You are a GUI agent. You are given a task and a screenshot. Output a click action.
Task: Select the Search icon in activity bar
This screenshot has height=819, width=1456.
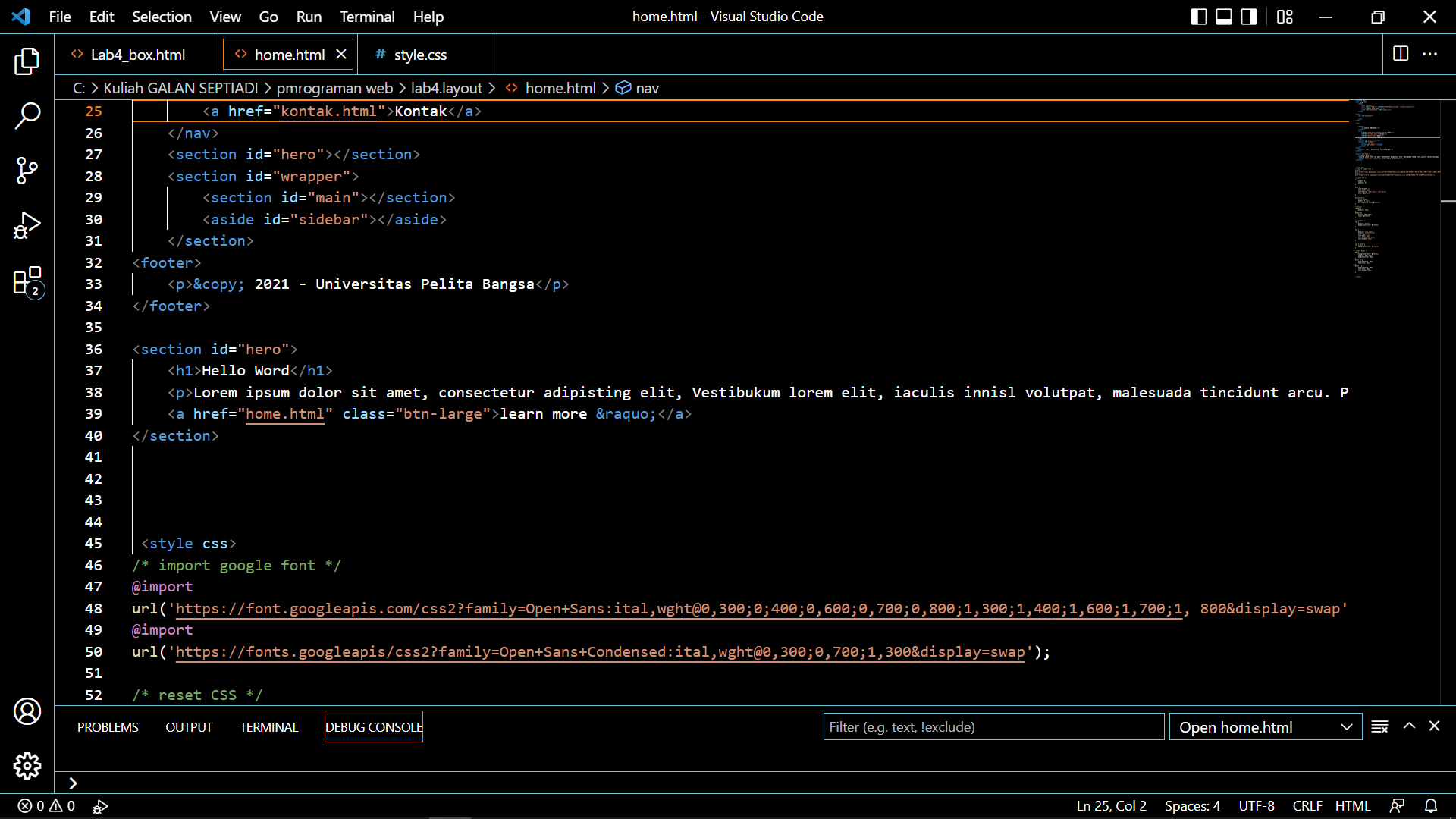click(27, 116)
